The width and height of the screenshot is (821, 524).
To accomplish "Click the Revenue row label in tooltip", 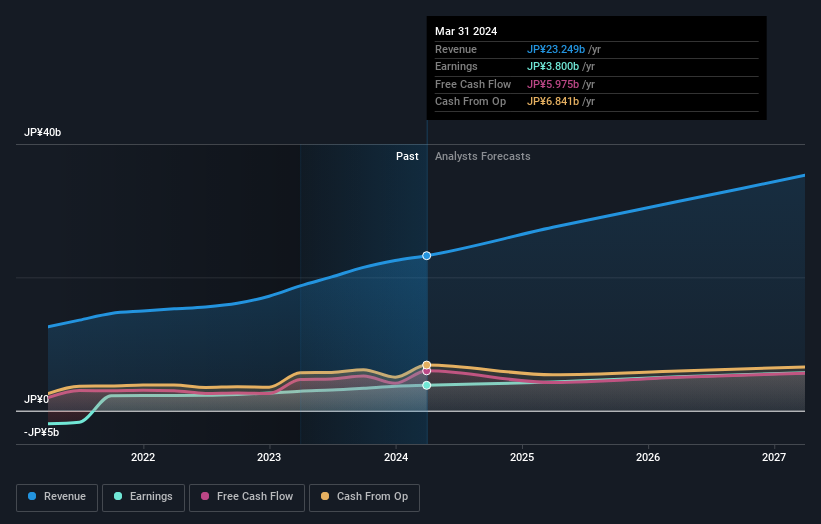I will 456,49.
